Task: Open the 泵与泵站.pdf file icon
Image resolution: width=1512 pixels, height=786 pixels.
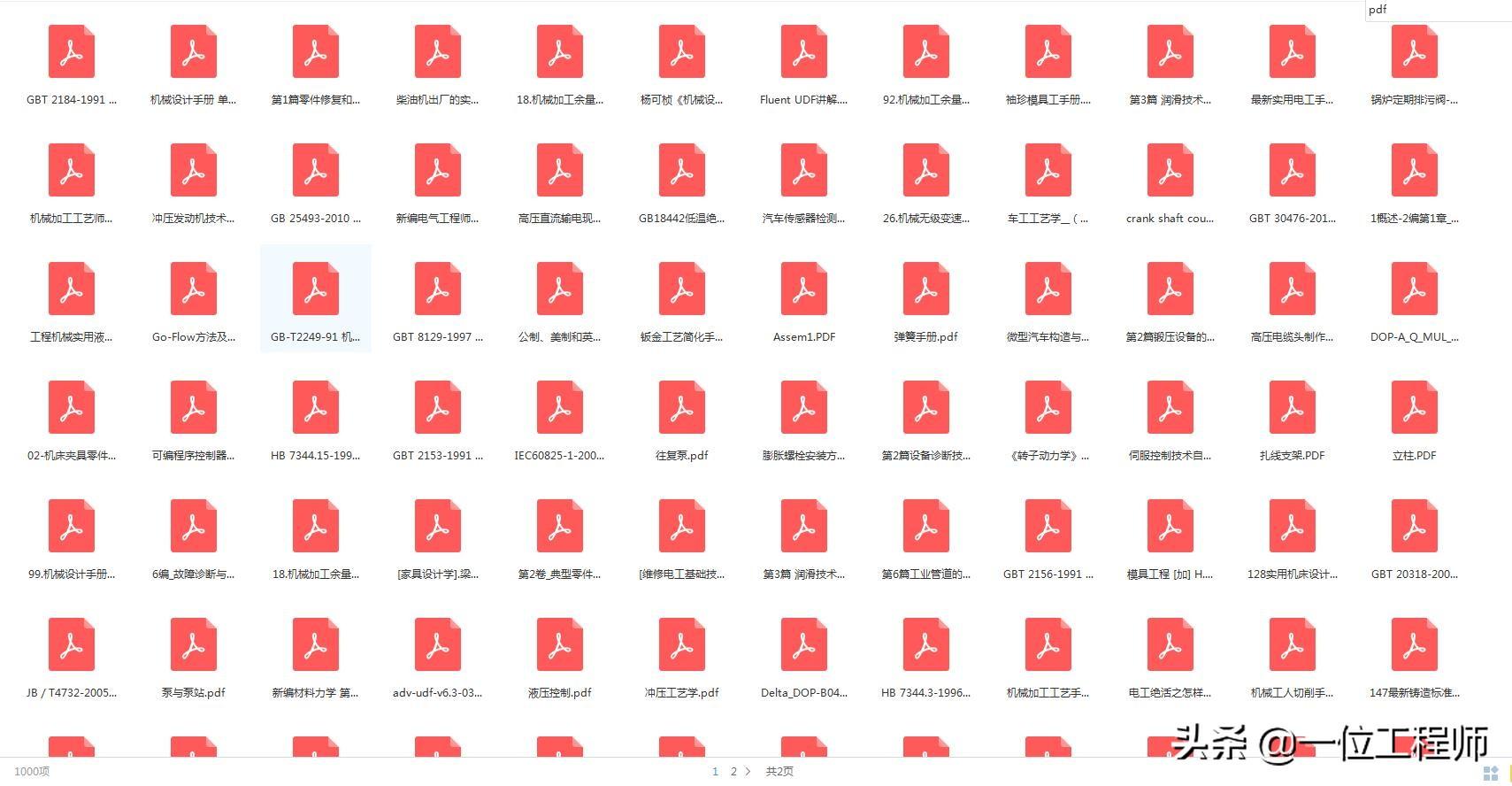Action: (193, 645)
